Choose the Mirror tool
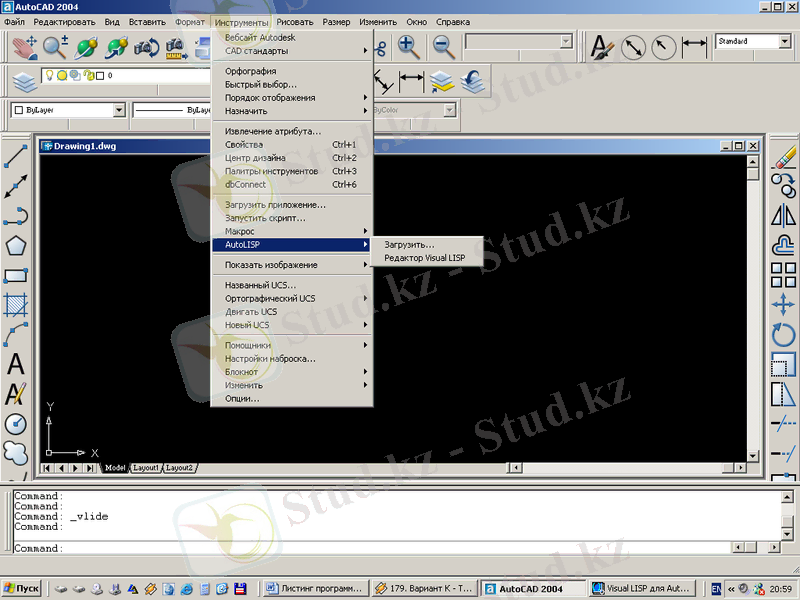800x600 pixels. coord(784,215)
